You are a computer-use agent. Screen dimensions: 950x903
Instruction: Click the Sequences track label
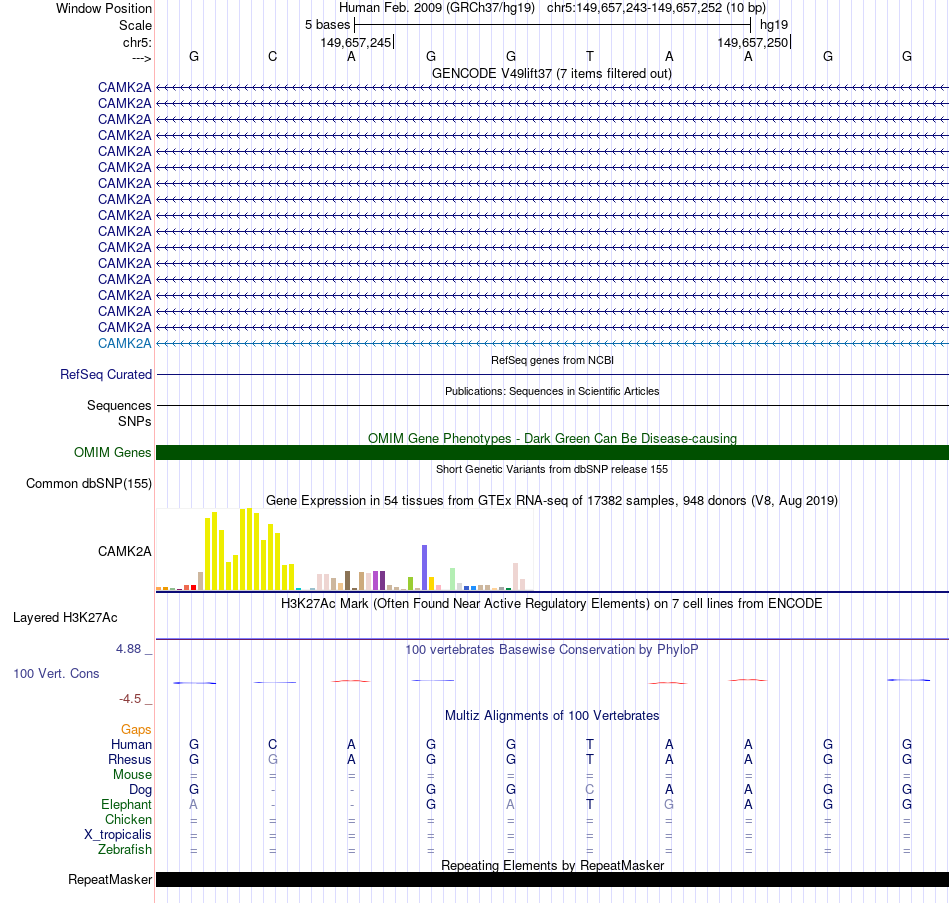click(x=119, y=405)
